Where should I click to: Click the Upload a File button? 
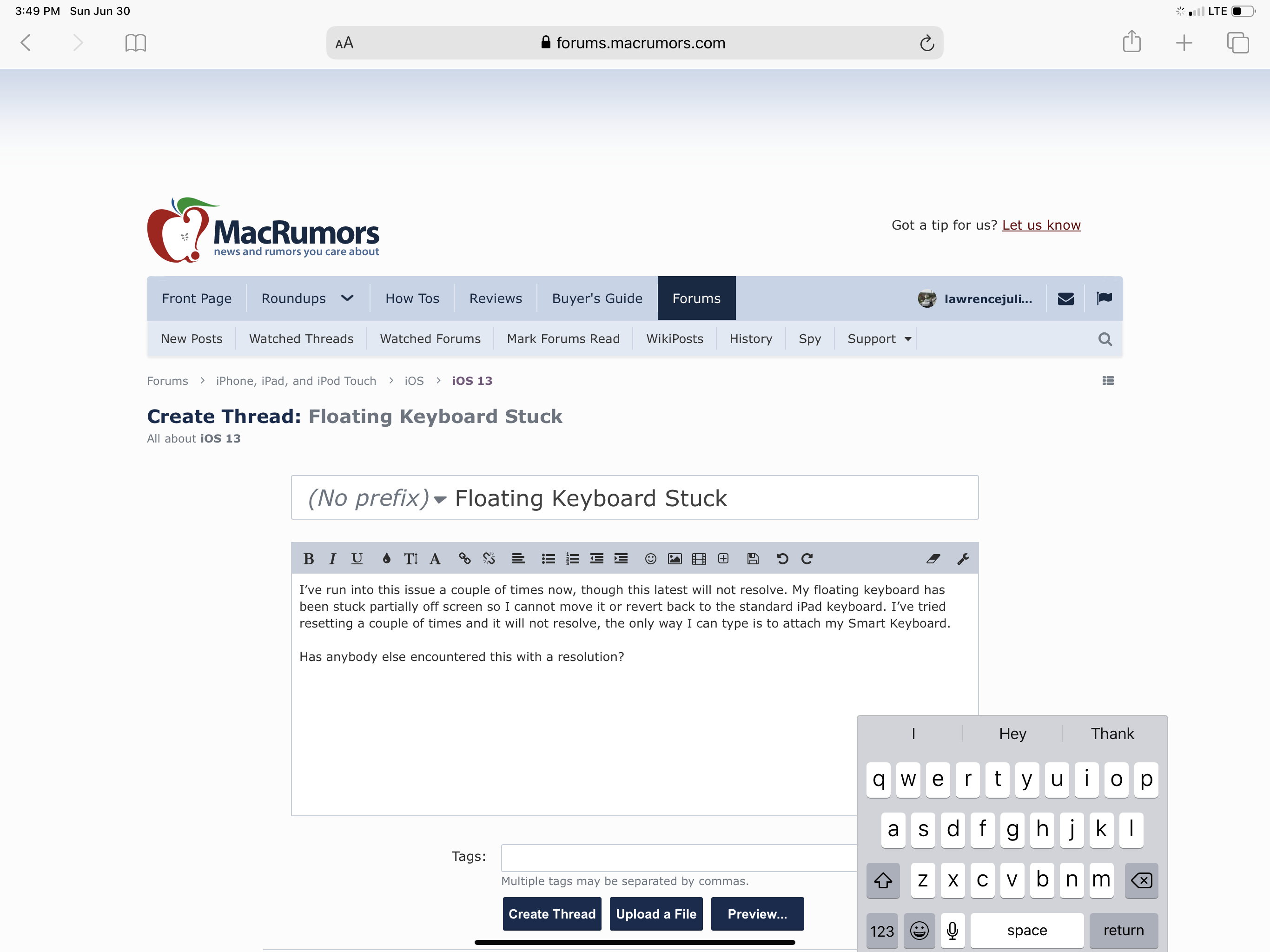coord(656,913)
